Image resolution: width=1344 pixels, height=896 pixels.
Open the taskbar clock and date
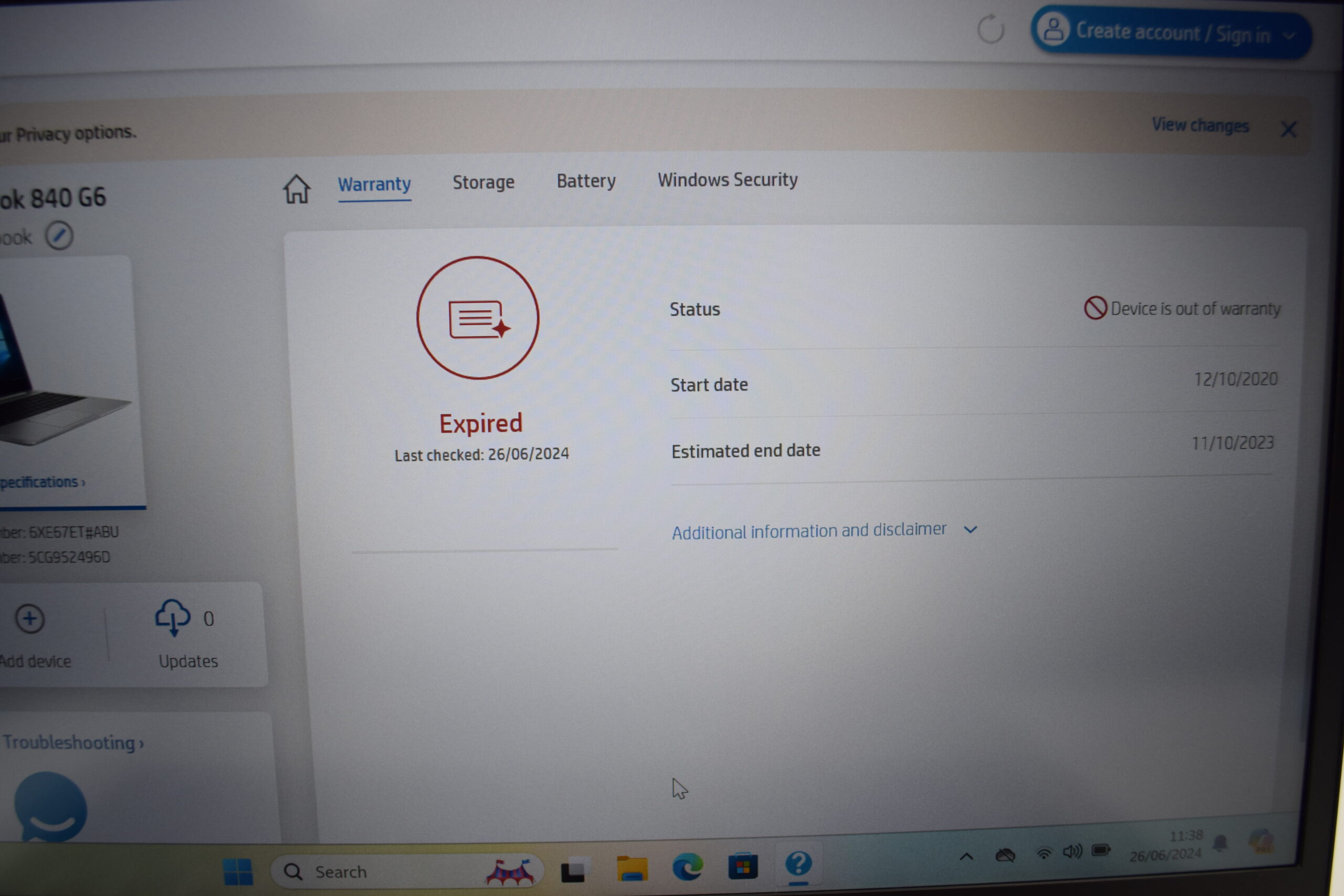[1166, 845]
